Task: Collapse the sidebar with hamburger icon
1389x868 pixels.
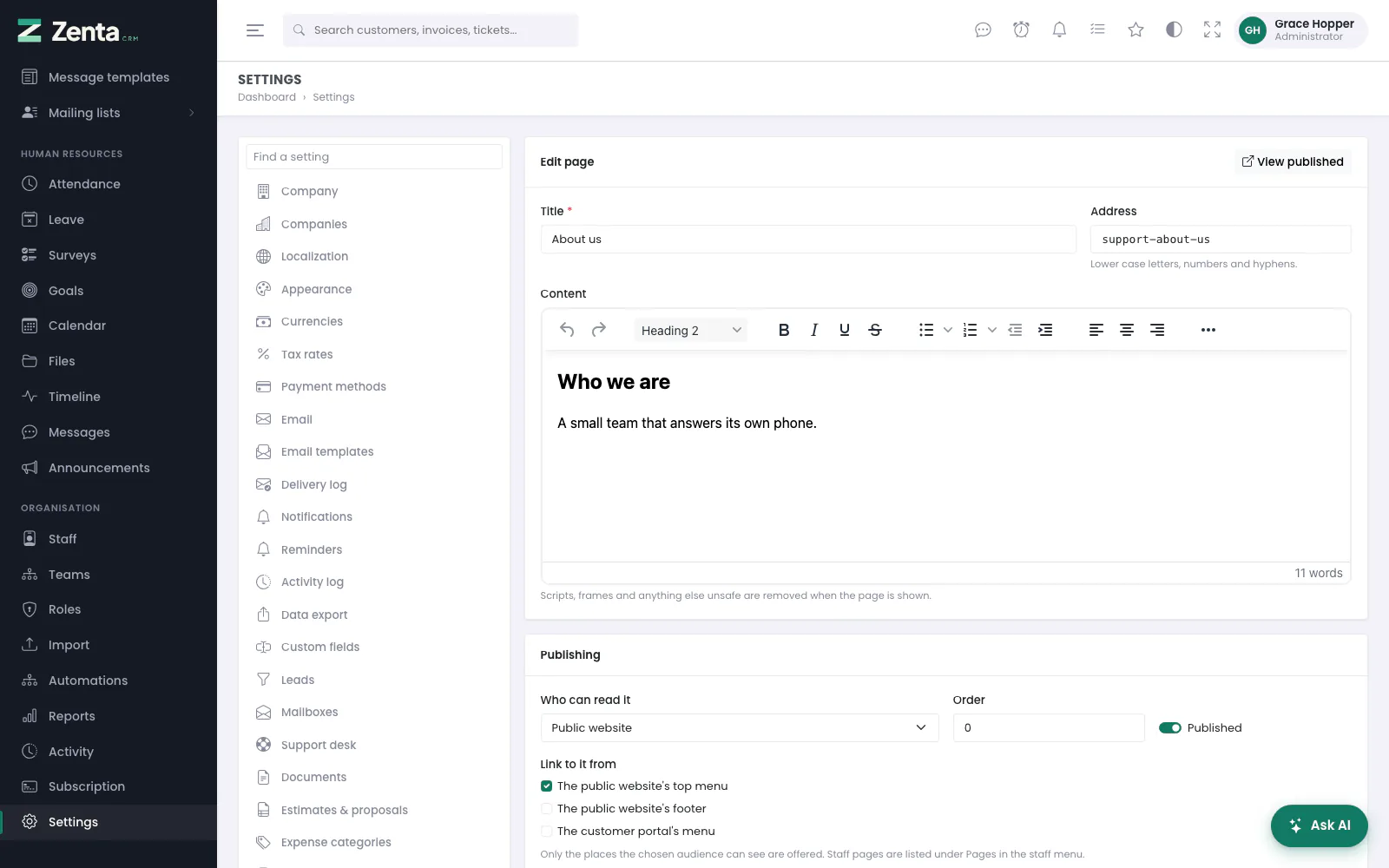Action: (255, 30)
